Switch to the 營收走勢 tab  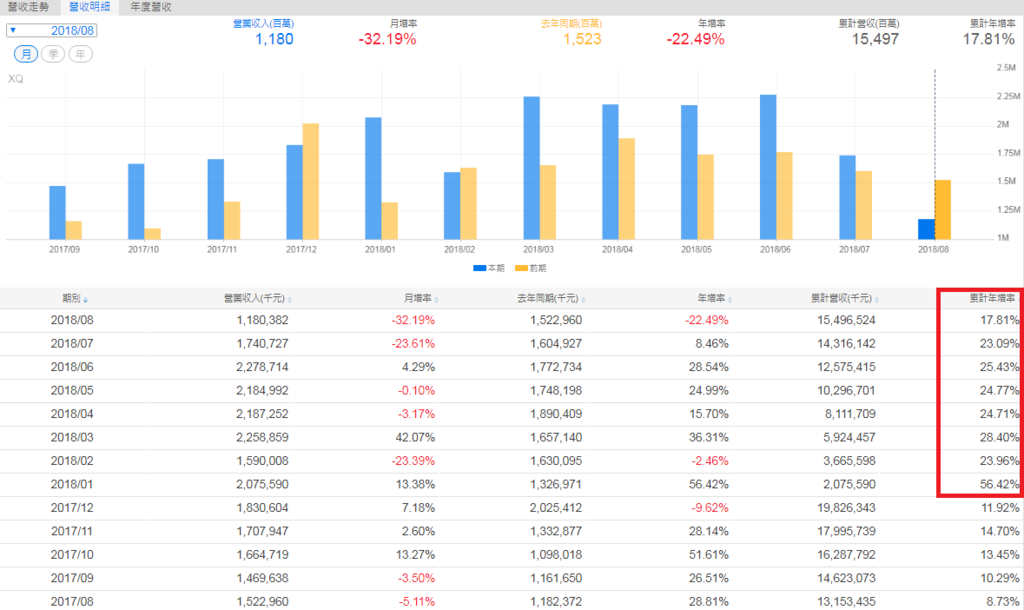coord(28,7)
